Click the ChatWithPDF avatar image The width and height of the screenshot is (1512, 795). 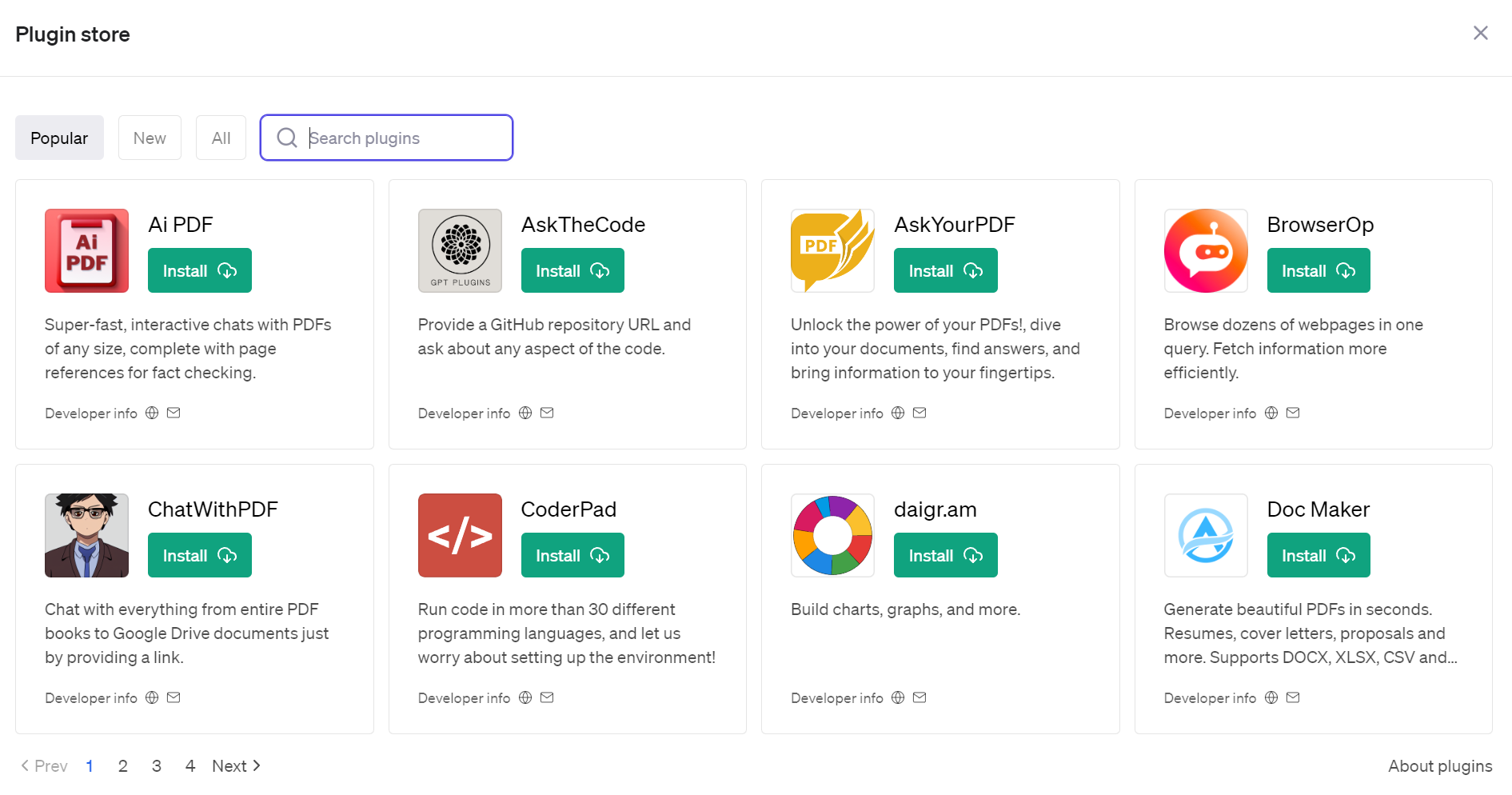86,535
